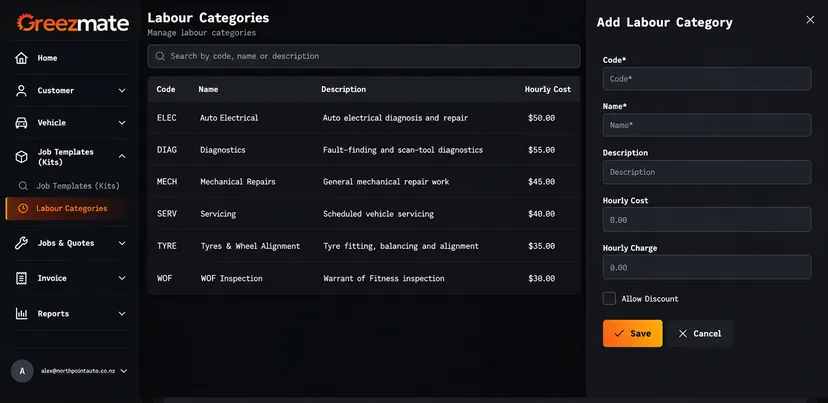Click the $35.00 hourly cost
This screenshot has width=828, height=403.
(x=541, y=246)
